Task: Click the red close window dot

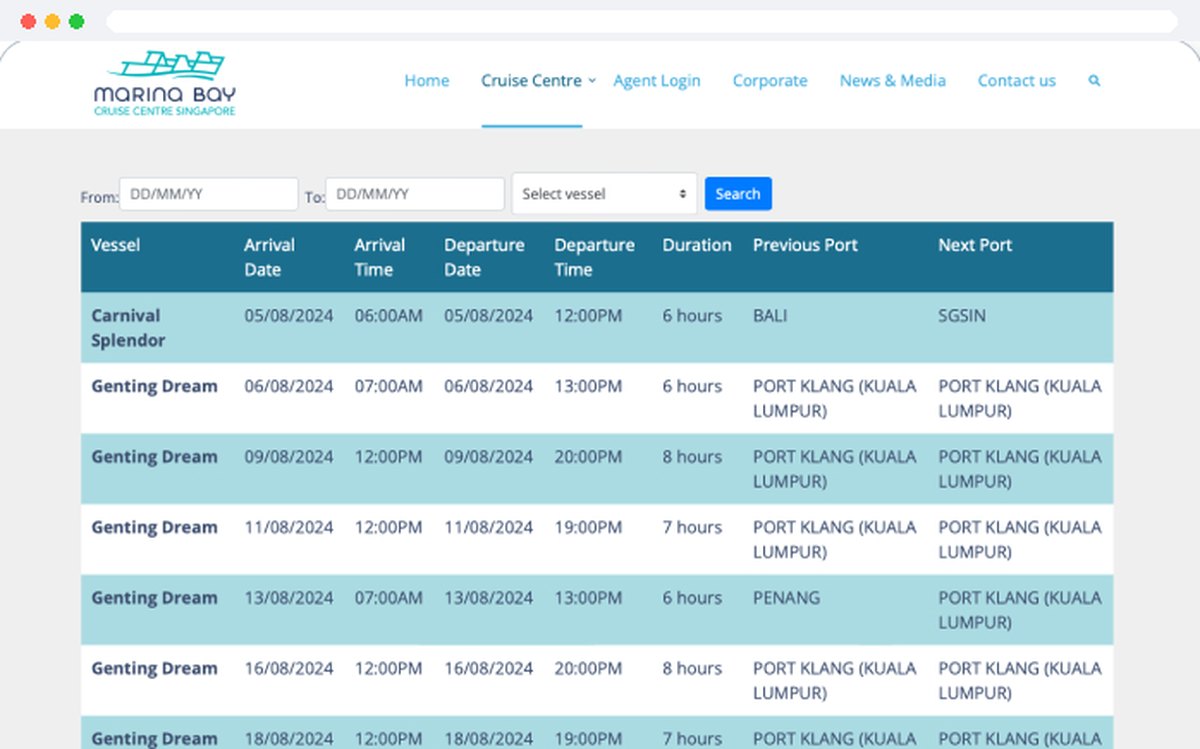Action: click(28, 21)
